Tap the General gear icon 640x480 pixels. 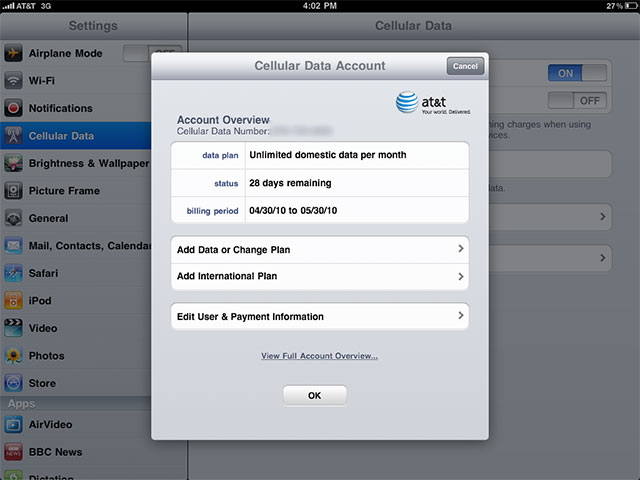14,218
